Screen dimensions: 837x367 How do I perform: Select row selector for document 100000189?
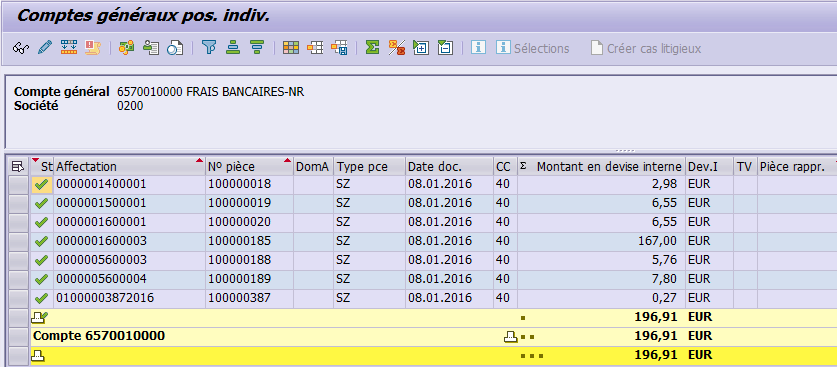(19, 279)
